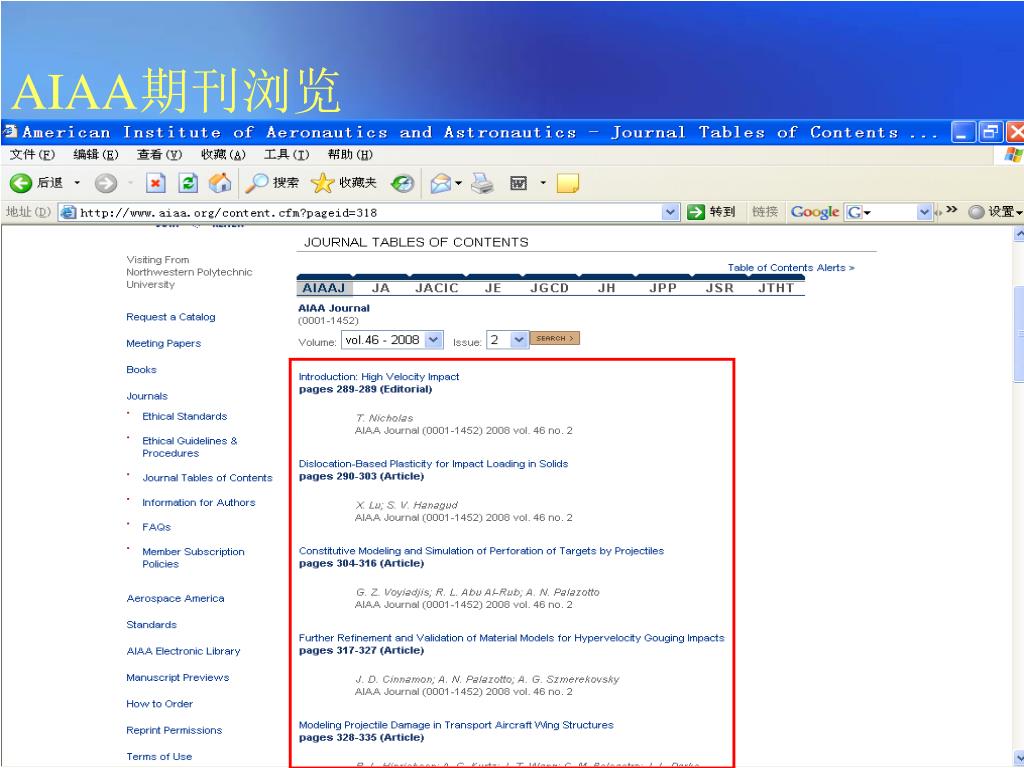Click the Stop loading icon
1024x768 pixels.
pyautogui.click(x=155, y=184)
